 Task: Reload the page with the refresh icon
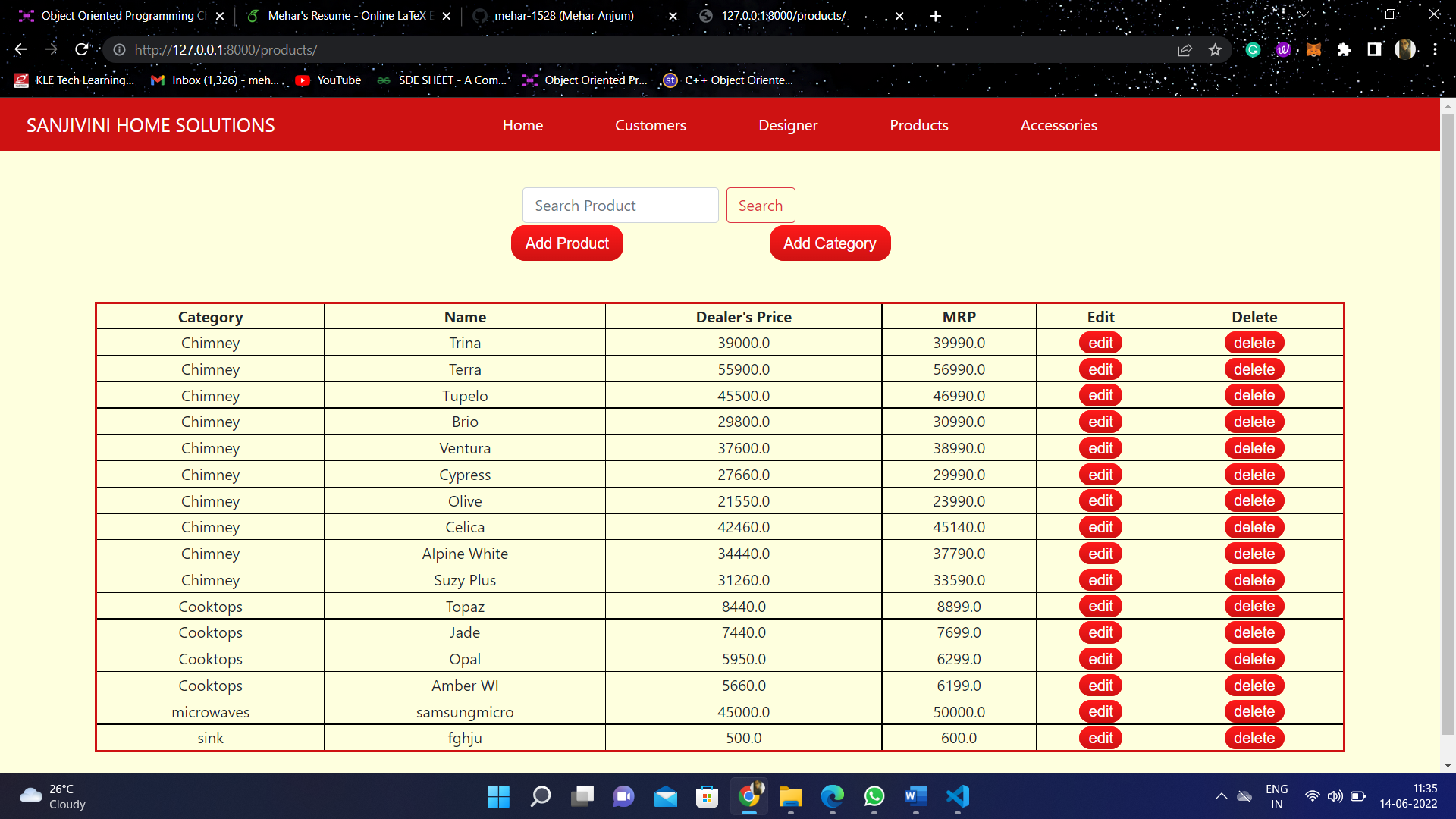tap(82, 49)
